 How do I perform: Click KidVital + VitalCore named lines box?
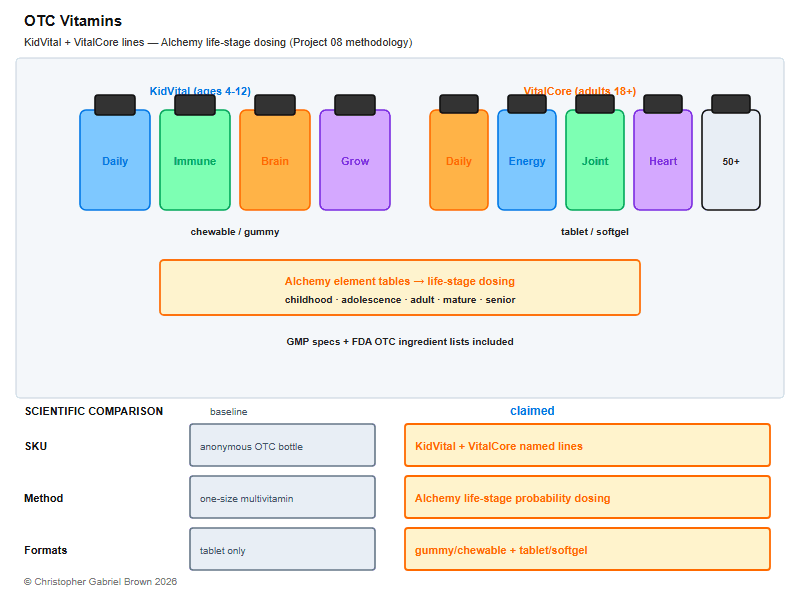(587, 445)
